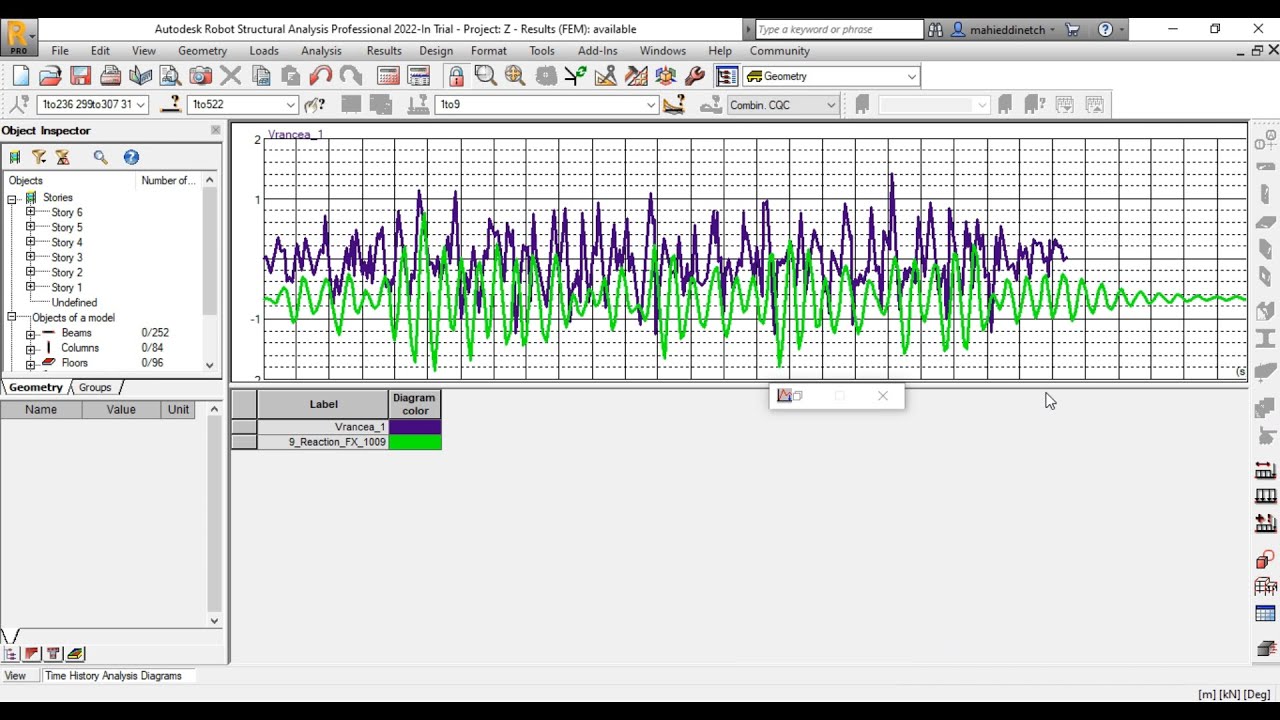Click the shopping cart icon
Viewport: 1280px width, 720px height.
(x=1073, y=30)
